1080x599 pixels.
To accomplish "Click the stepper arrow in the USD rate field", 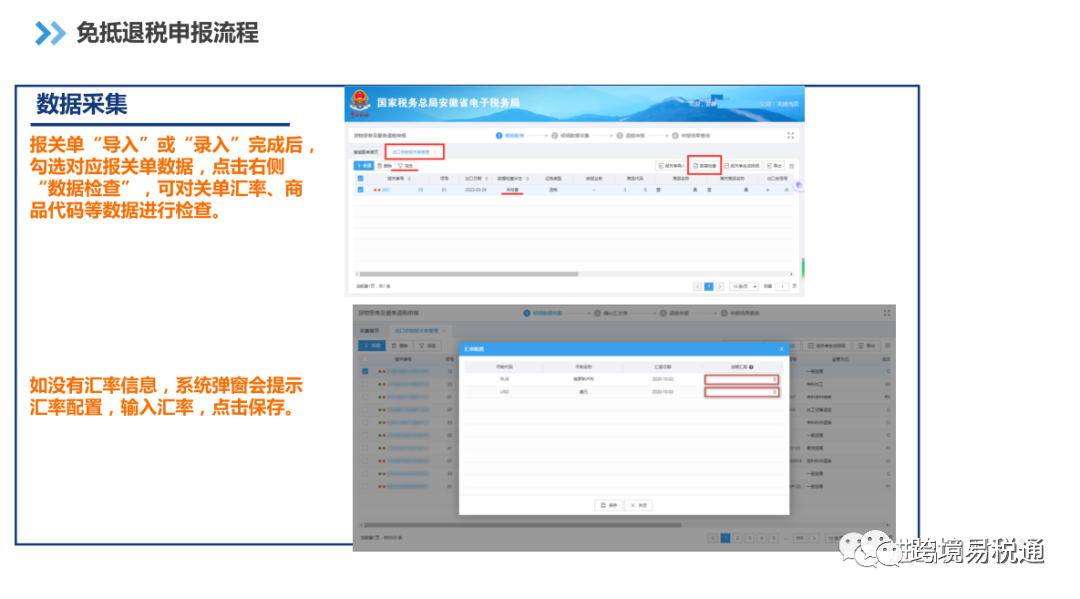I will pyautogui.click(x=775, y=393).
